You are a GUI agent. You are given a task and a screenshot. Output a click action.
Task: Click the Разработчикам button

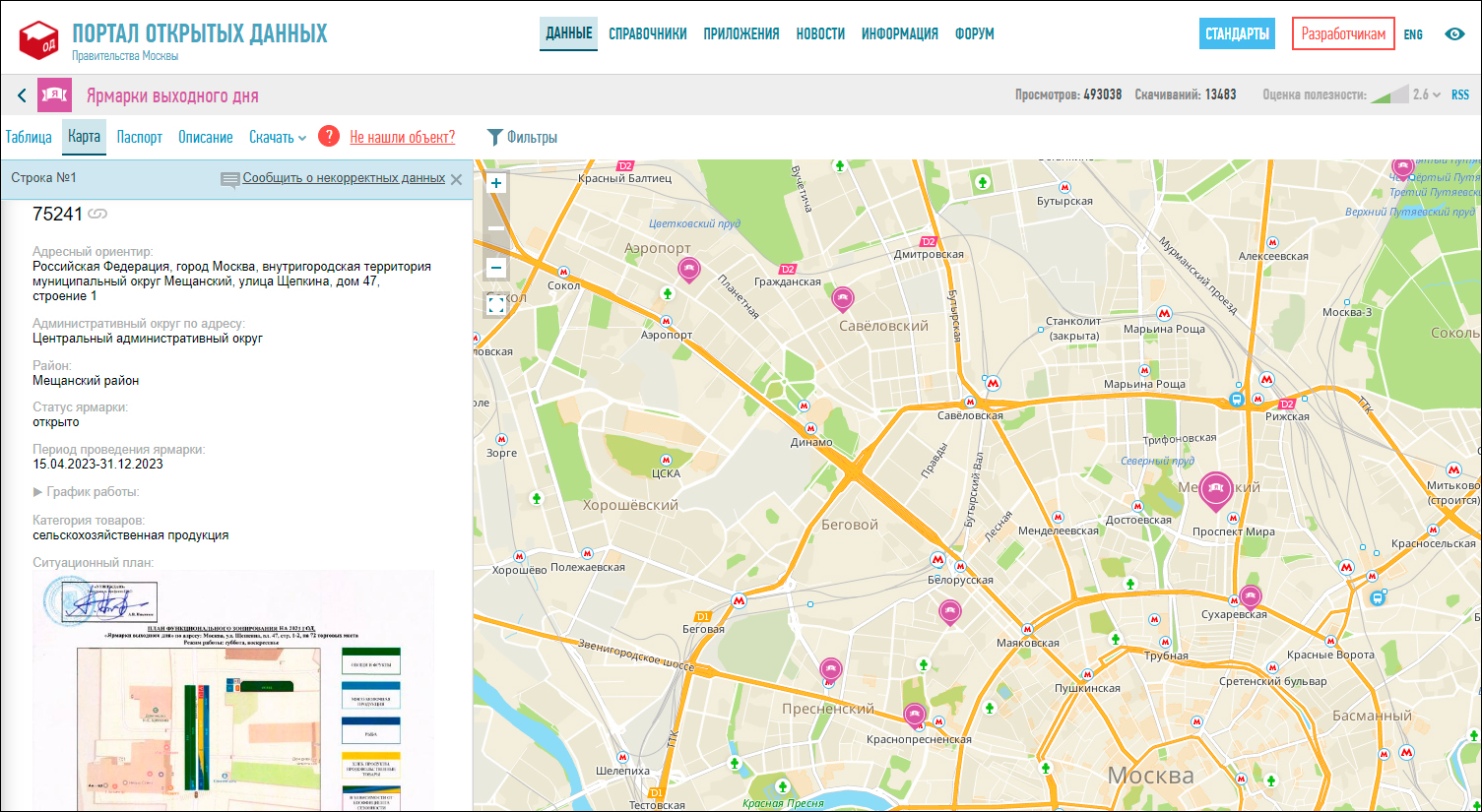click(x=1343, y=33)
